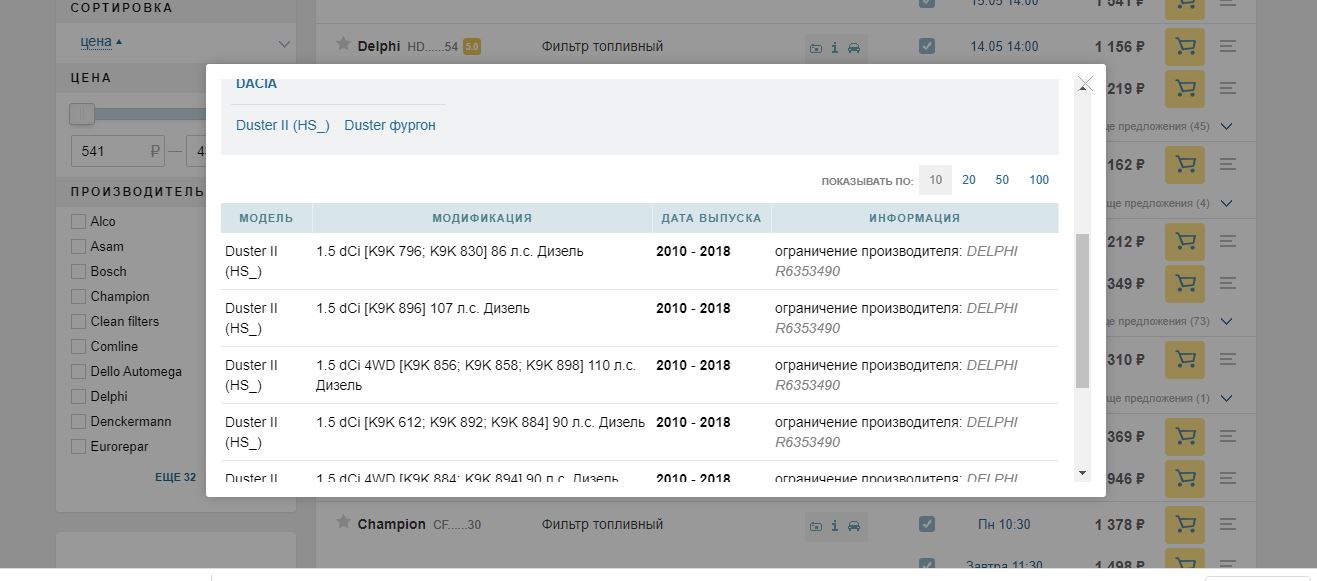
Task: Star the Champion fuel filter product
Action: point(343,523)
